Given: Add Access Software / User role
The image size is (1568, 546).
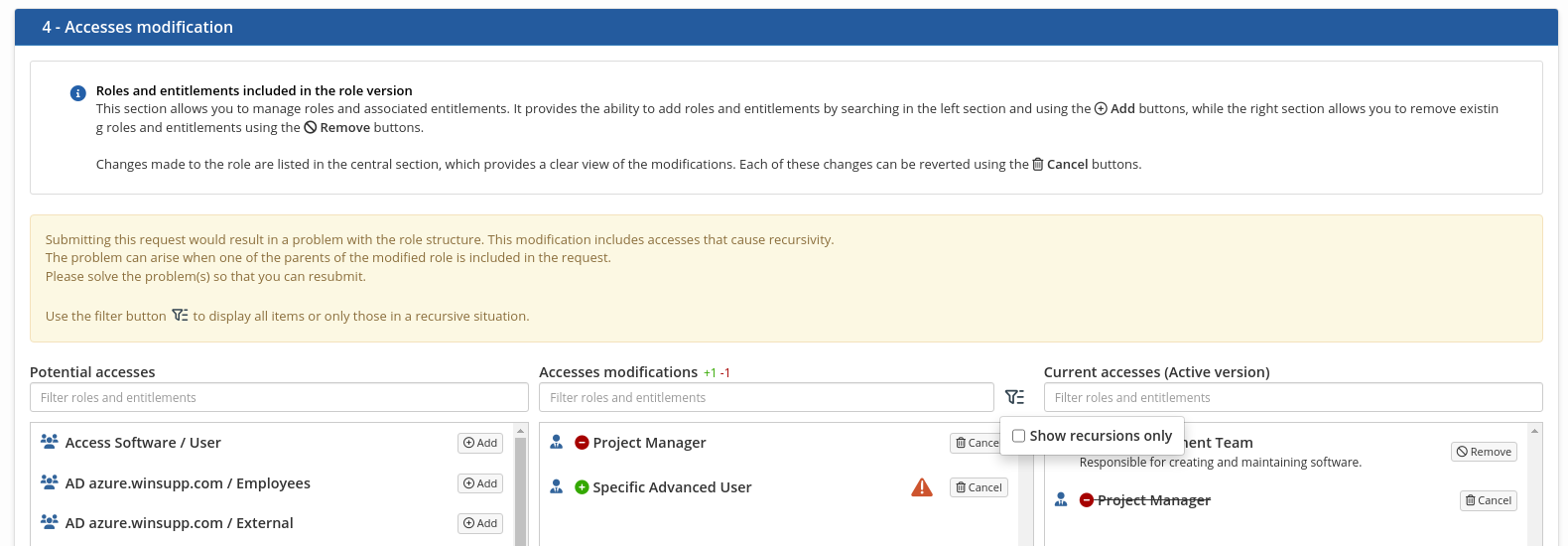Looking at the screenshot, I should 480,443.
